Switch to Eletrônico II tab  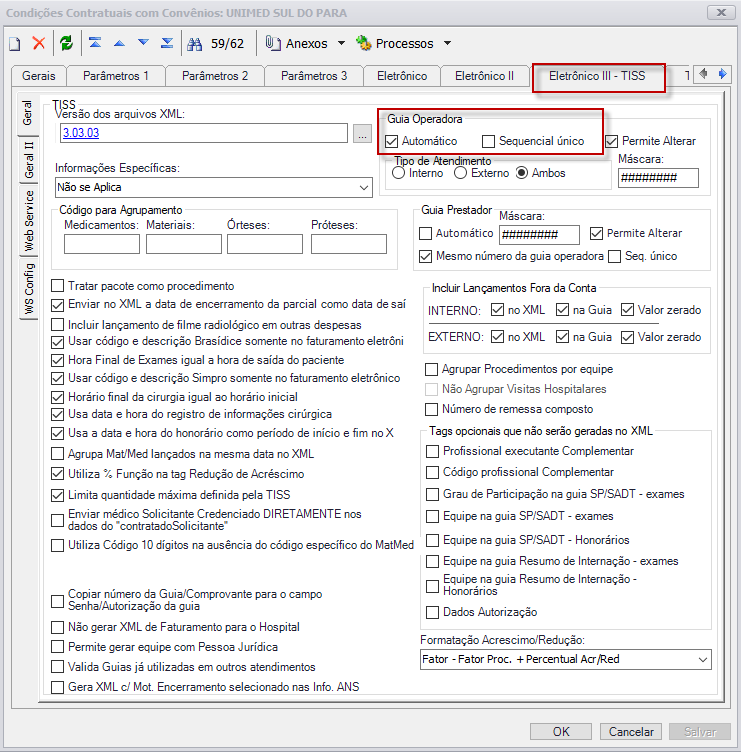click(x=484, y=76)
